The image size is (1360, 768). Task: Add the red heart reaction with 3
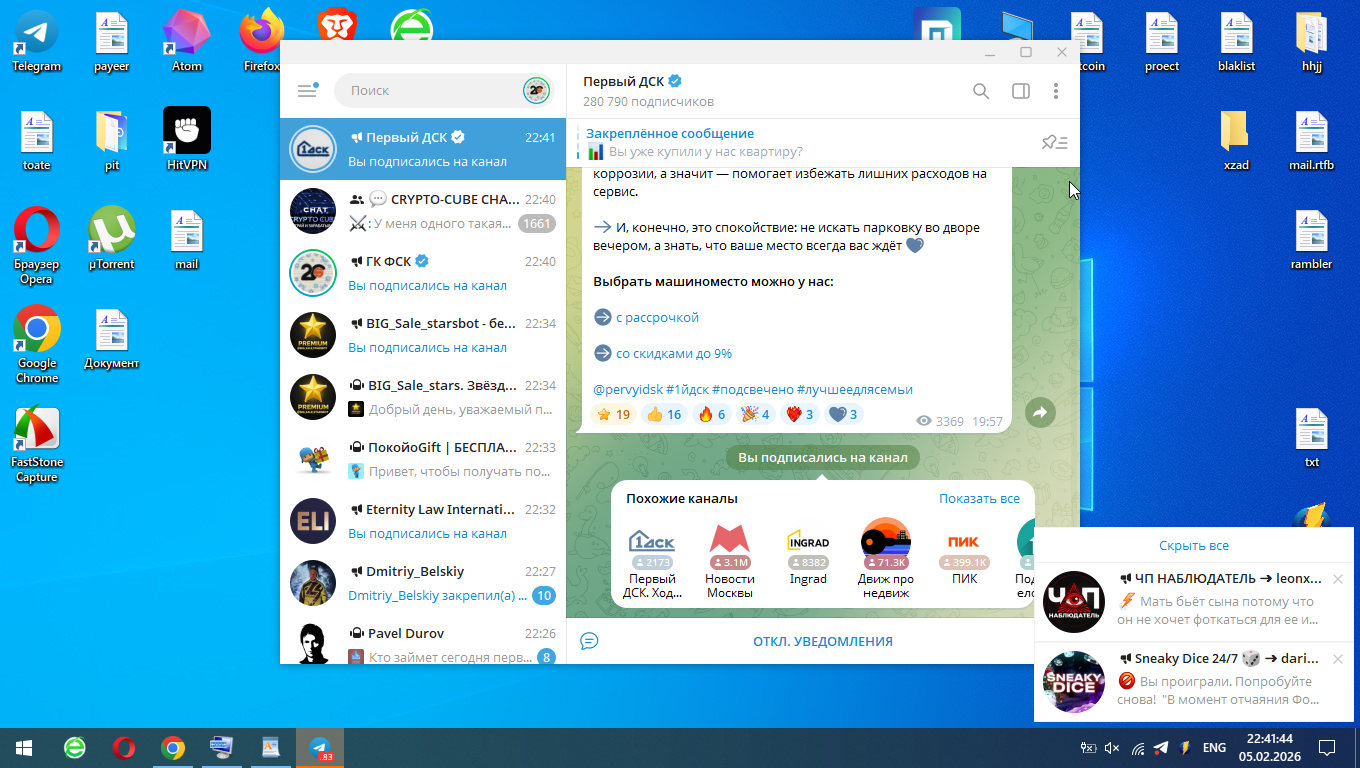[800, 414]
